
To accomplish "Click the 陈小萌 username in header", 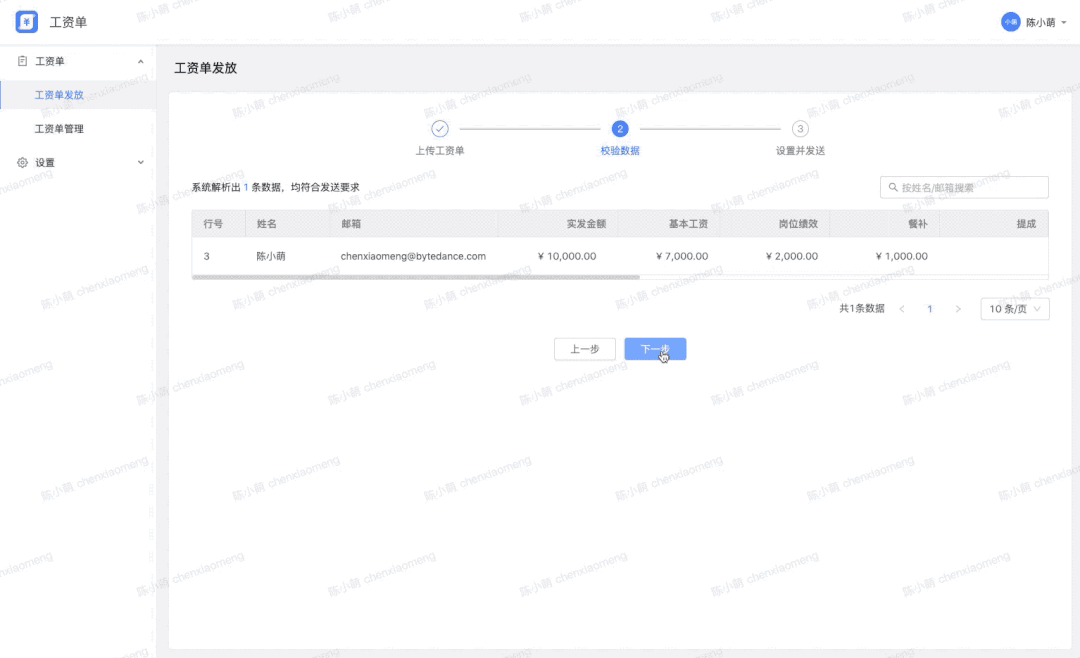I will click(x=1041, y=23).
